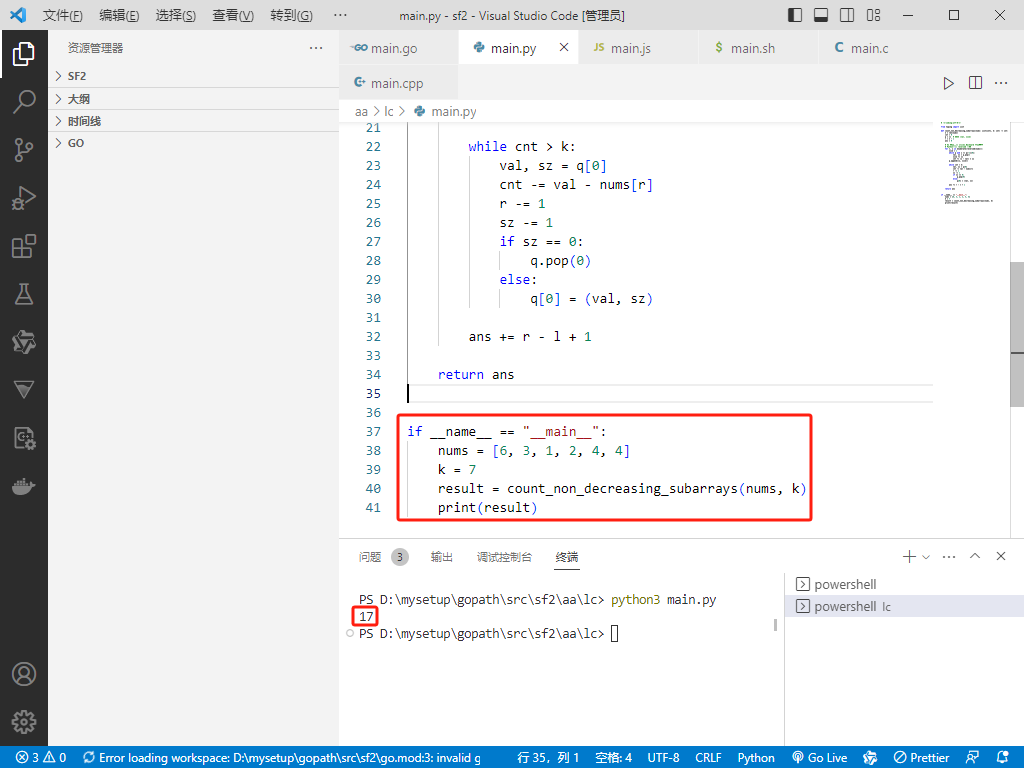
Task: Open Run and Debug view icon
Action: [24, 198]
